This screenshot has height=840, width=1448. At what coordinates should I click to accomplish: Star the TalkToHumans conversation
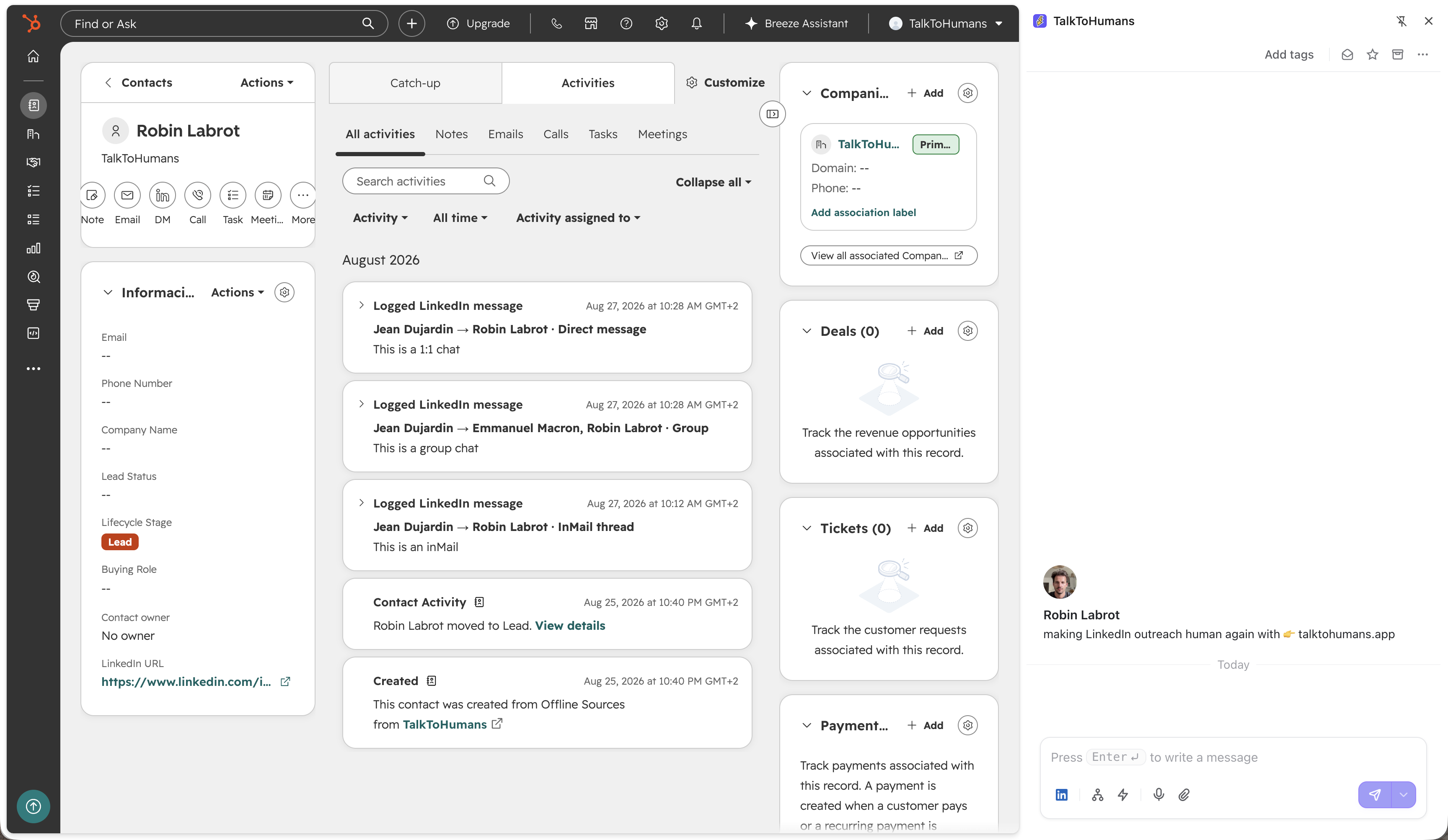point(1372,54)
